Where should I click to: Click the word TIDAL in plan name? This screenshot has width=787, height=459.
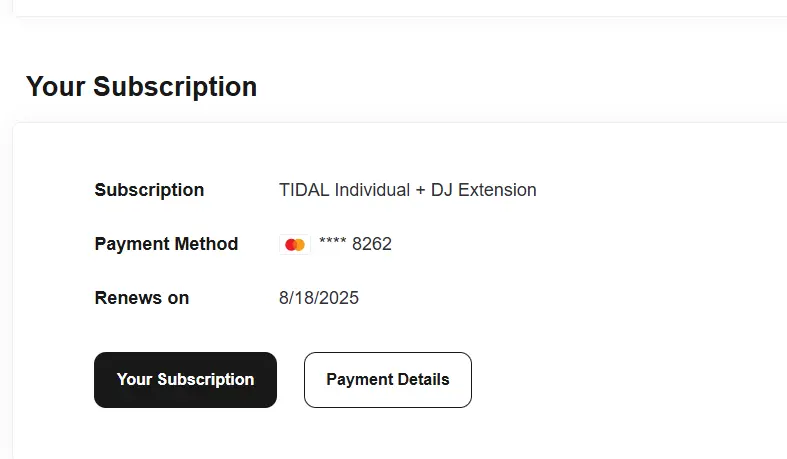click(304, 190)
